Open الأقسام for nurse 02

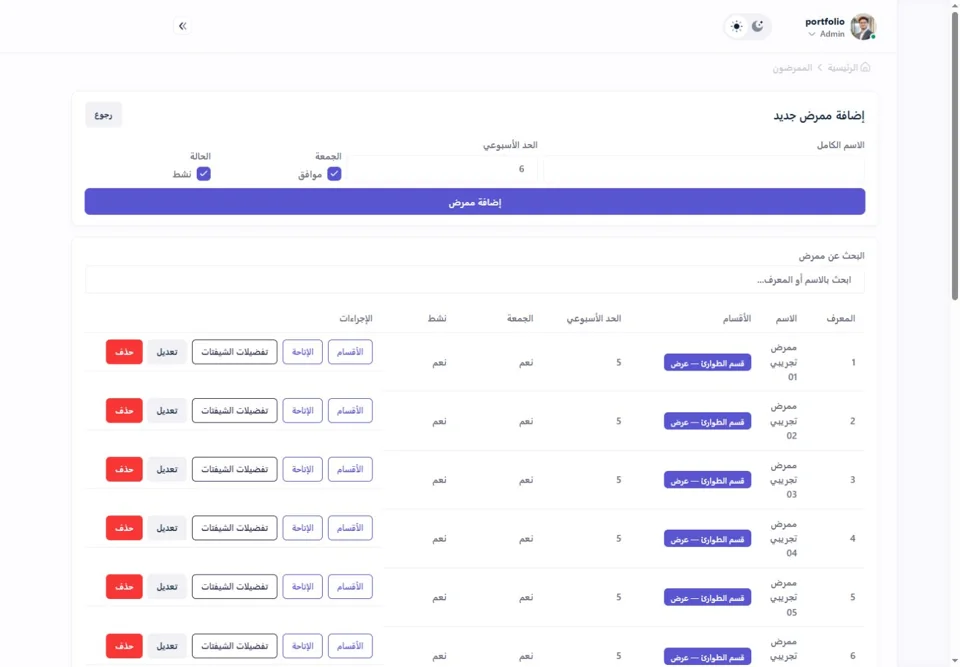350,410
